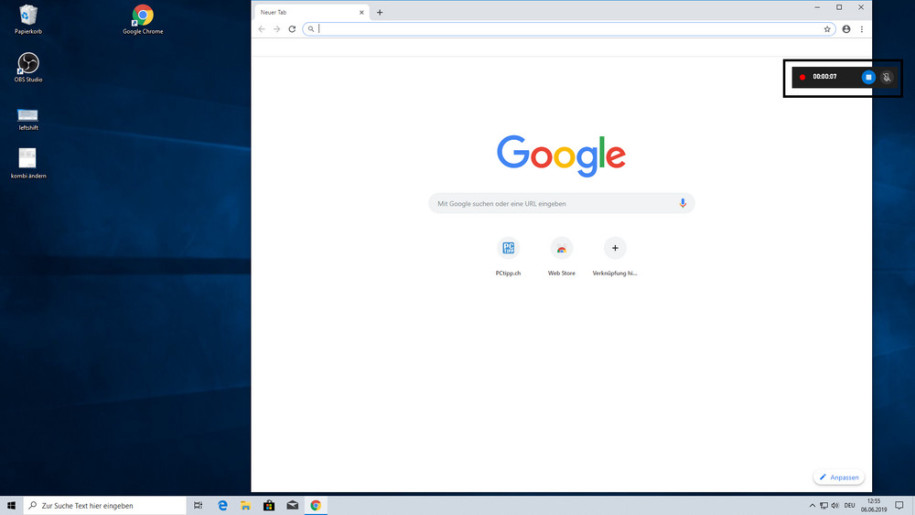Viewport: 915px width, 515px height.
Task: Open the Web Store shortcut
Action: tap(561, 257)
